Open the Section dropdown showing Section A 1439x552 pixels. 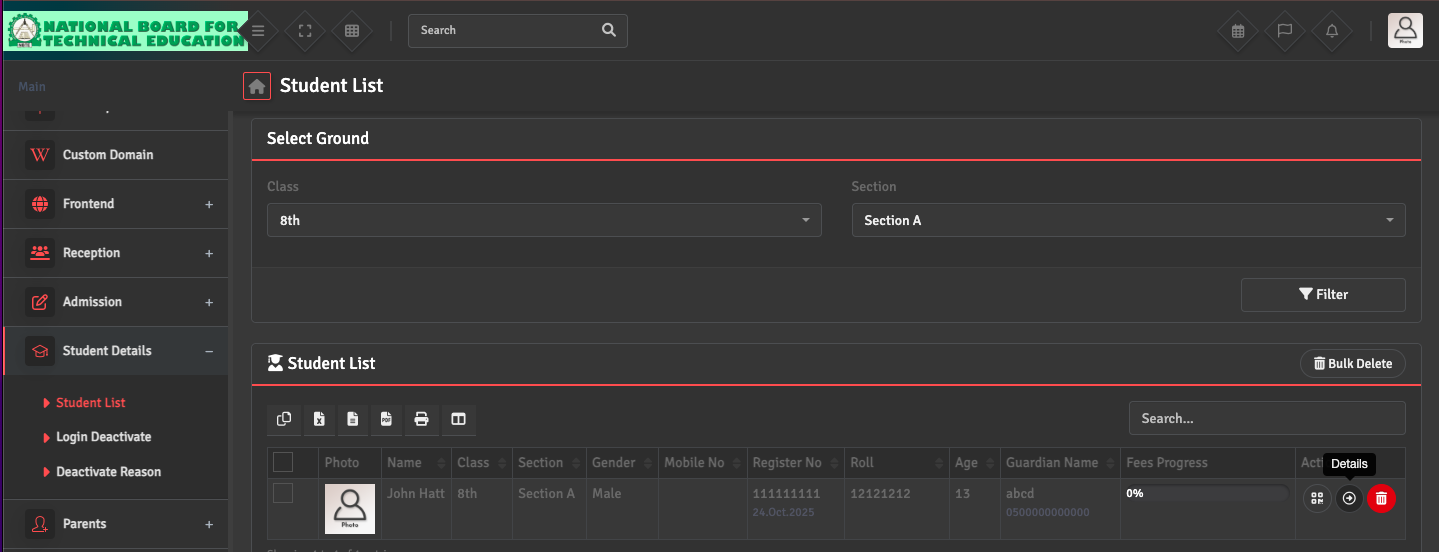tap(1128, 220)
